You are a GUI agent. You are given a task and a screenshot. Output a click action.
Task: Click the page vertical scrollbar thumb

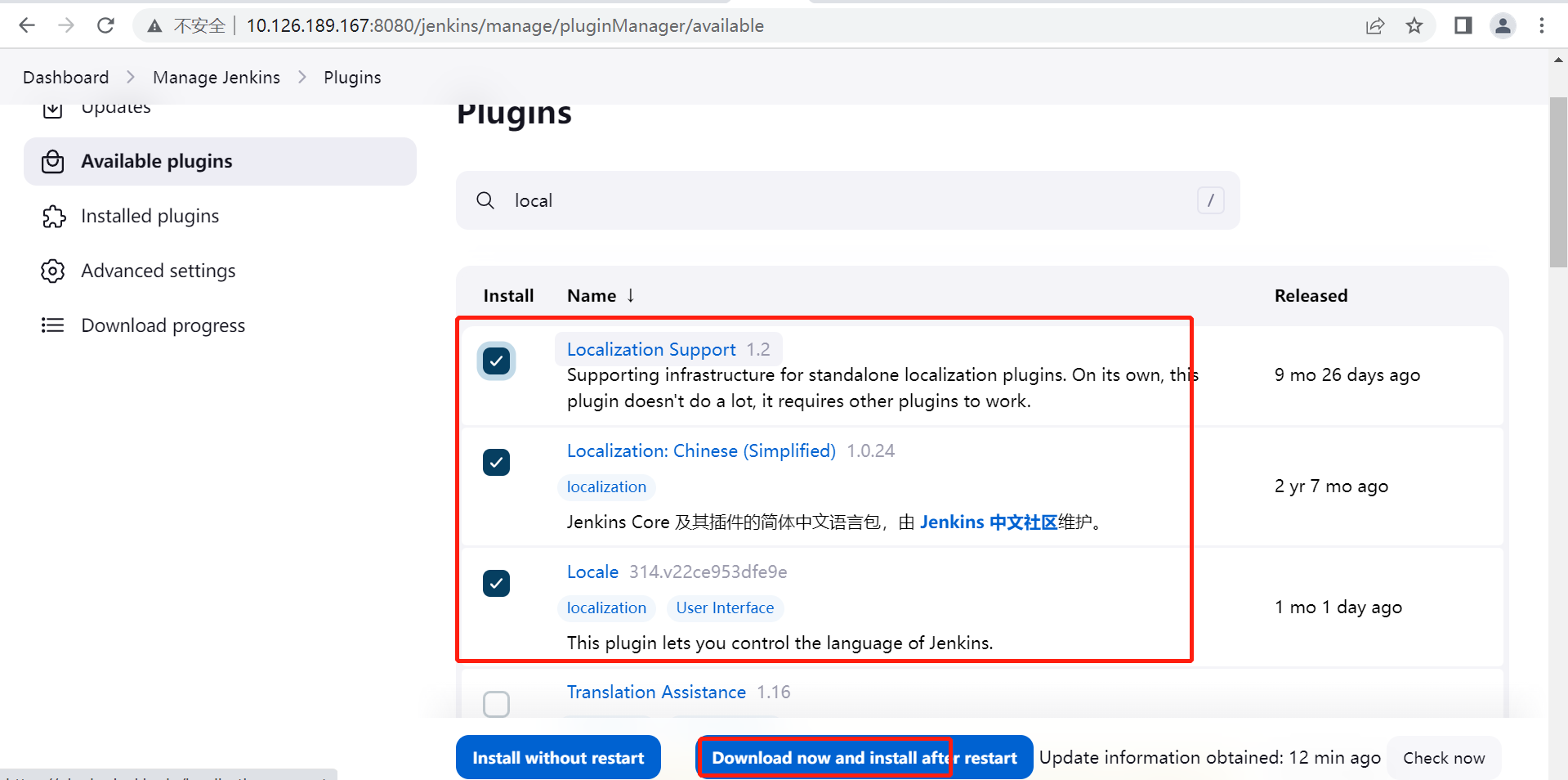click(x=1558, y=182)
